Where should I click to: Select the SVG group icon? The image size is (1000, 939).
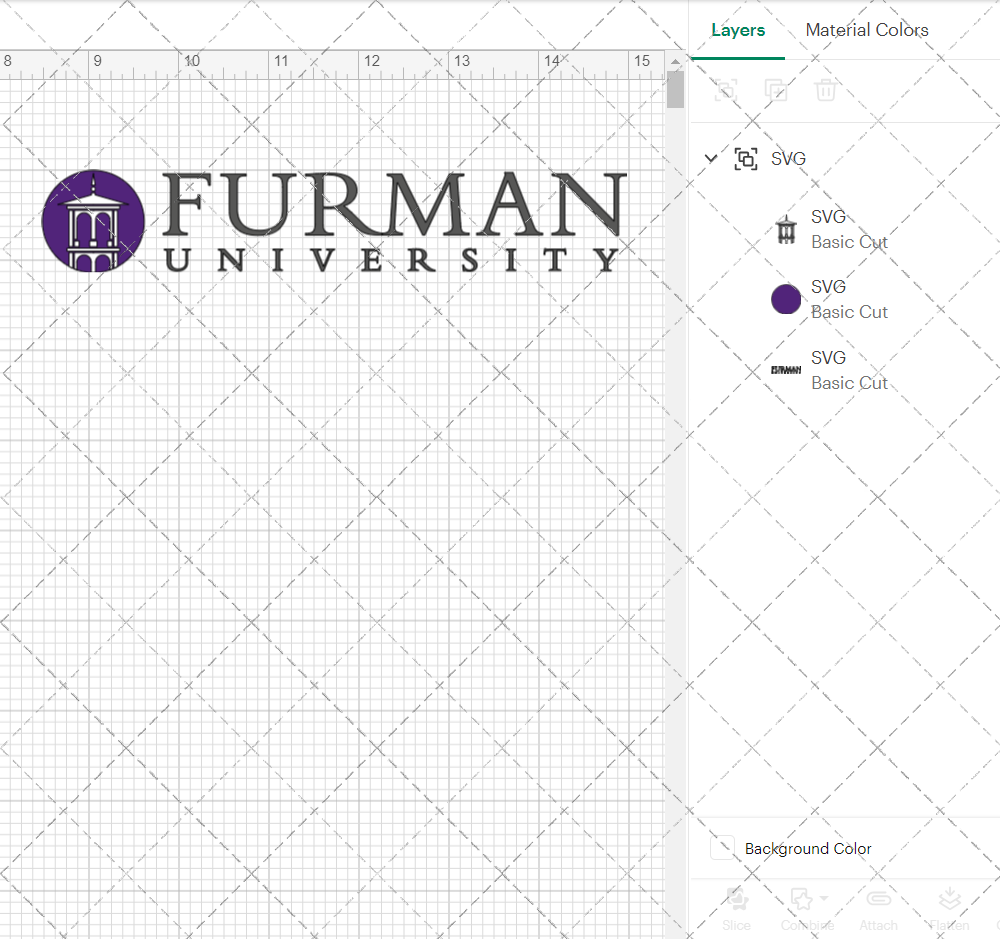[746, 158]
